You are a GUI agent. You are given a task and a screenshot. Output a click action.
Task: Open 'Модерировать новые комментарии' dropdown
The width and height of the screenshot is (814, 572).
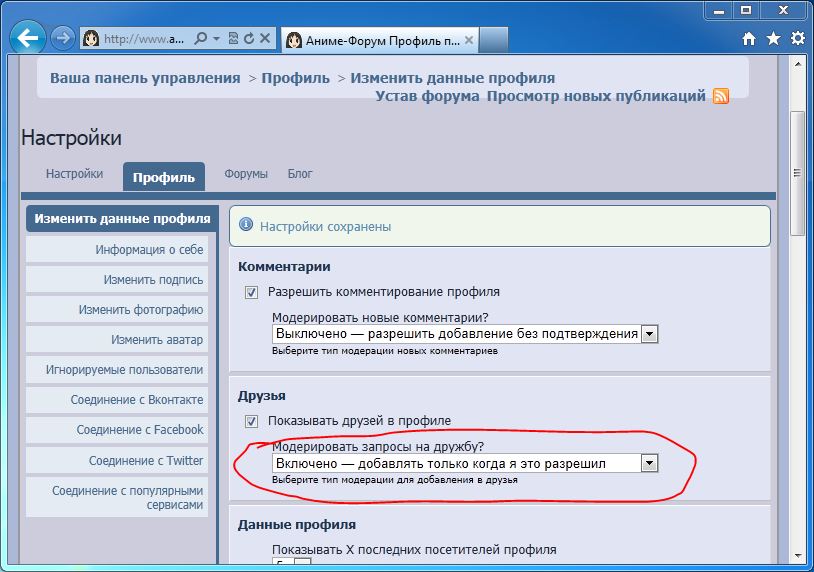point(649,334)
